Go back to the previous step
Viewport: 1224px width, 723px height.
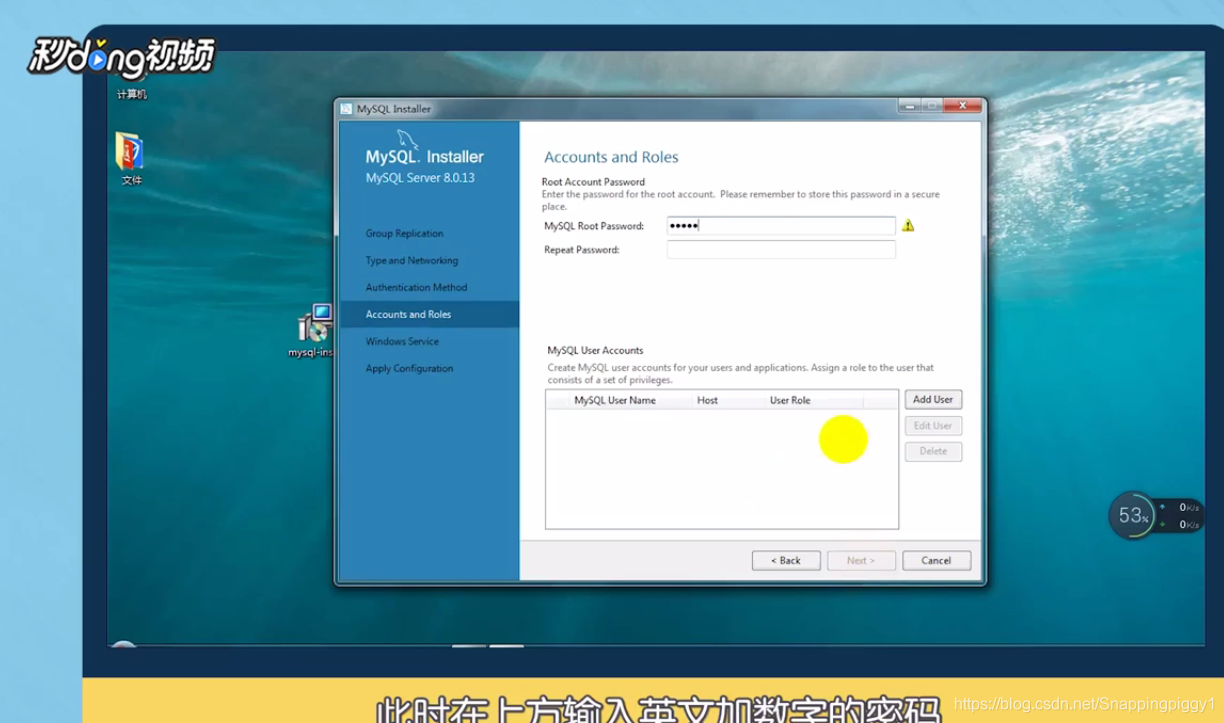(786, 561)
